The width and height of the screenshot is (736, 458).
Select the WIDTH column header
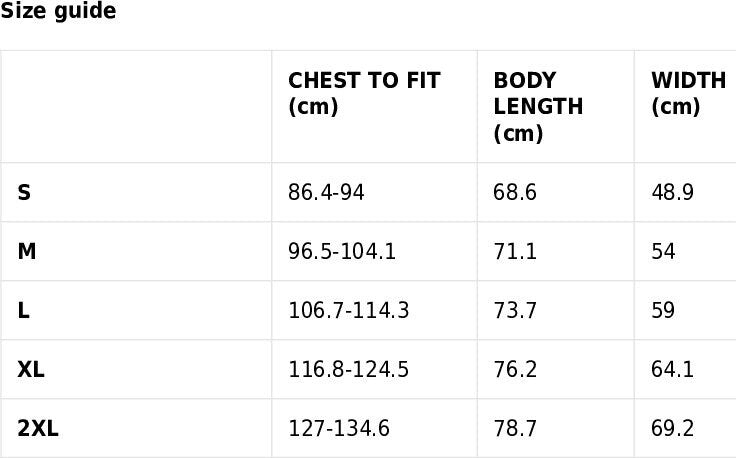coord(688,93)
